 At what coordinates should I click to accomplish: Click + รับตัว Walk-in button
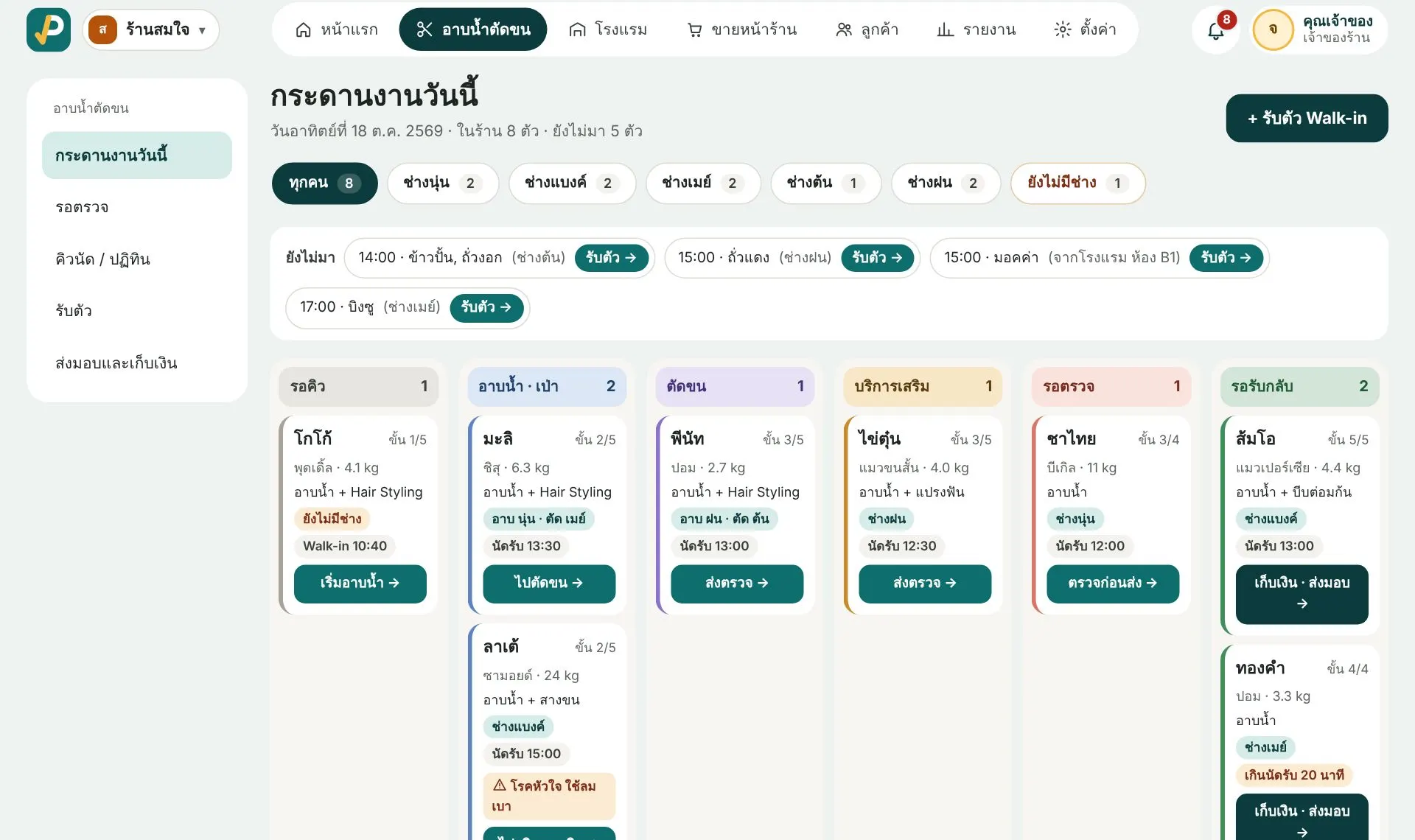pos(1307,118)
